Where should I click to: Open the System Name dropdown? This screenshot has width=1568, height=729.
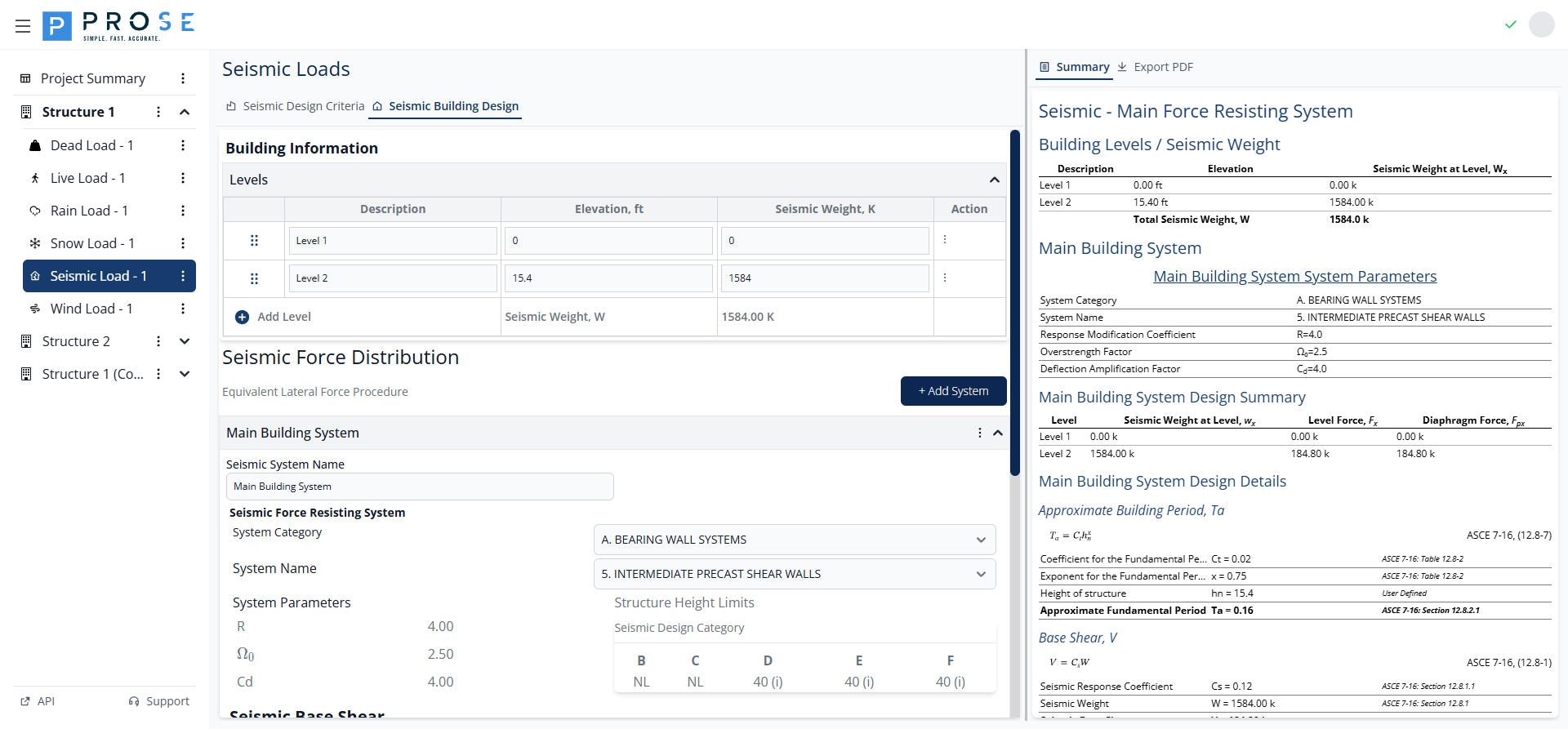point(794,574)
